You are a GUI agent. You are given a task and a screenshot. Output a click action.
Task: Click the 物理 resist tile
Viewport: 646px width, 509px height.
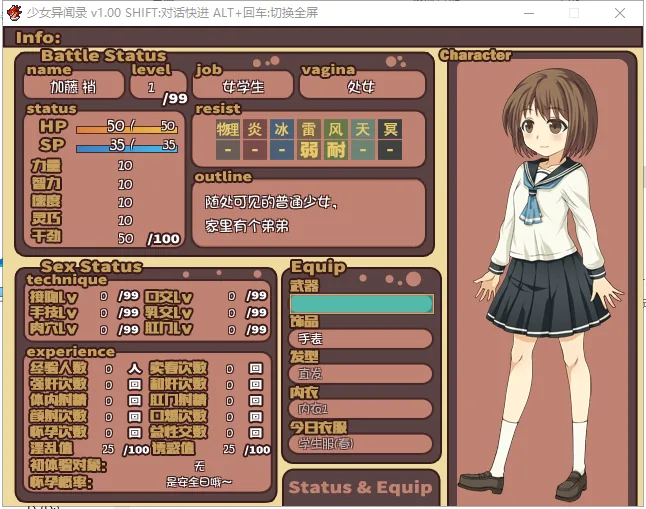click(227, 129)
